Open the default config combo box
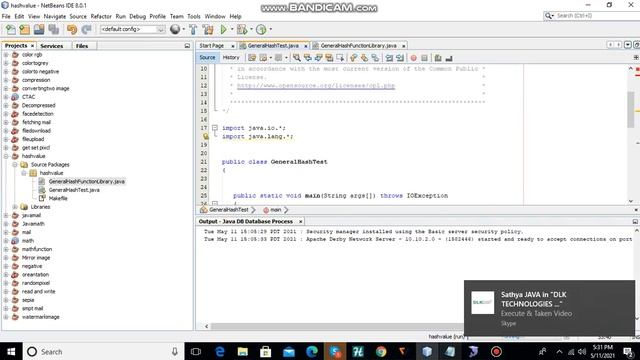 coord(133,29)
